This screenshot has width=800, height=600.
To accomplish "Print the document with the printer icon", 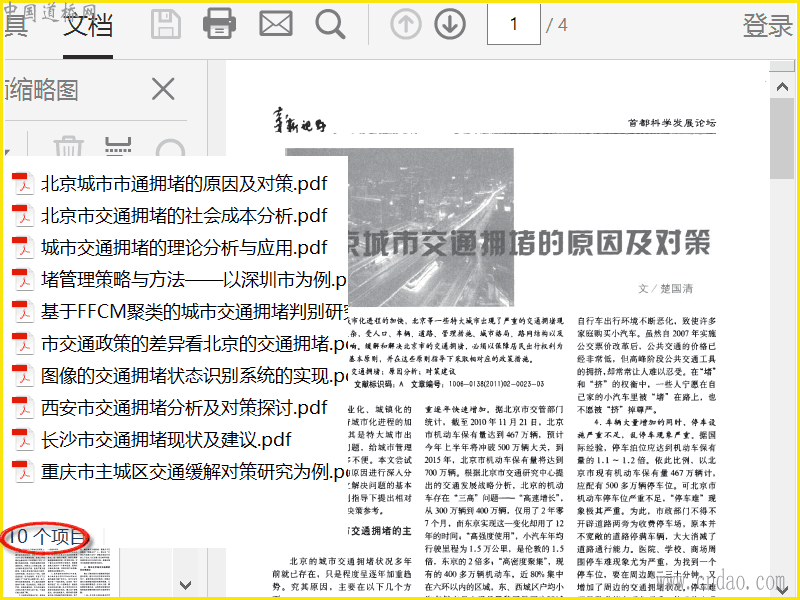I will [219, 24].
